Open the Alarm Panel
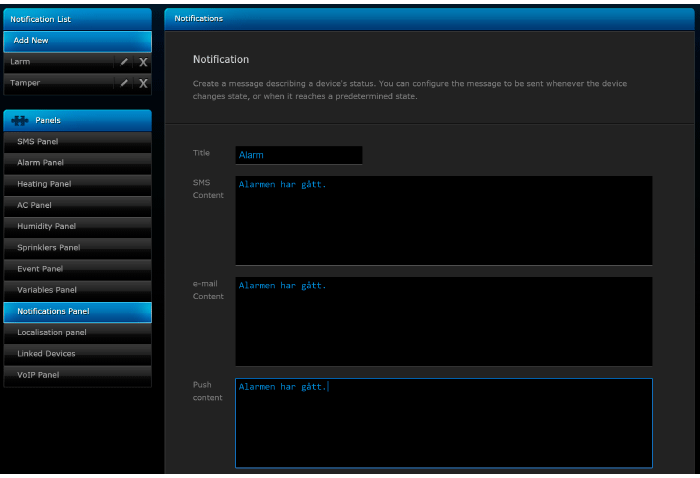This screenshot has width=700, height=478. [x=77, y=163]
